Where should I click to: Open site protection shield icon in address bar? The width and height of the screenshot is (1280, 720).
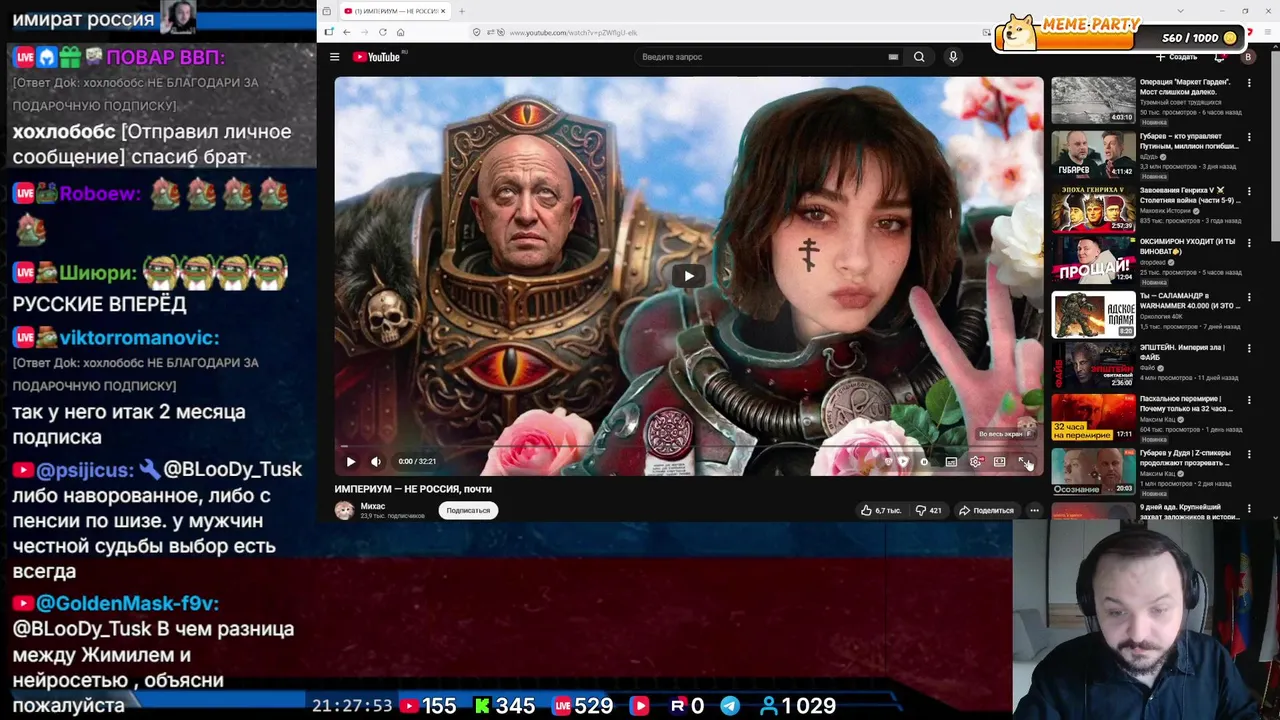[x=478, y=32]
